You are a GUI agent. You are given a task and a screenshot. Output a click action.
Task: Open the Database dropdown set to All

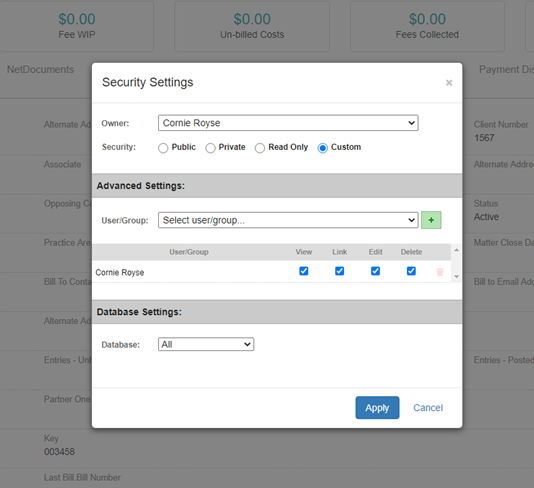pyautogui.click(x=206, y=344)
